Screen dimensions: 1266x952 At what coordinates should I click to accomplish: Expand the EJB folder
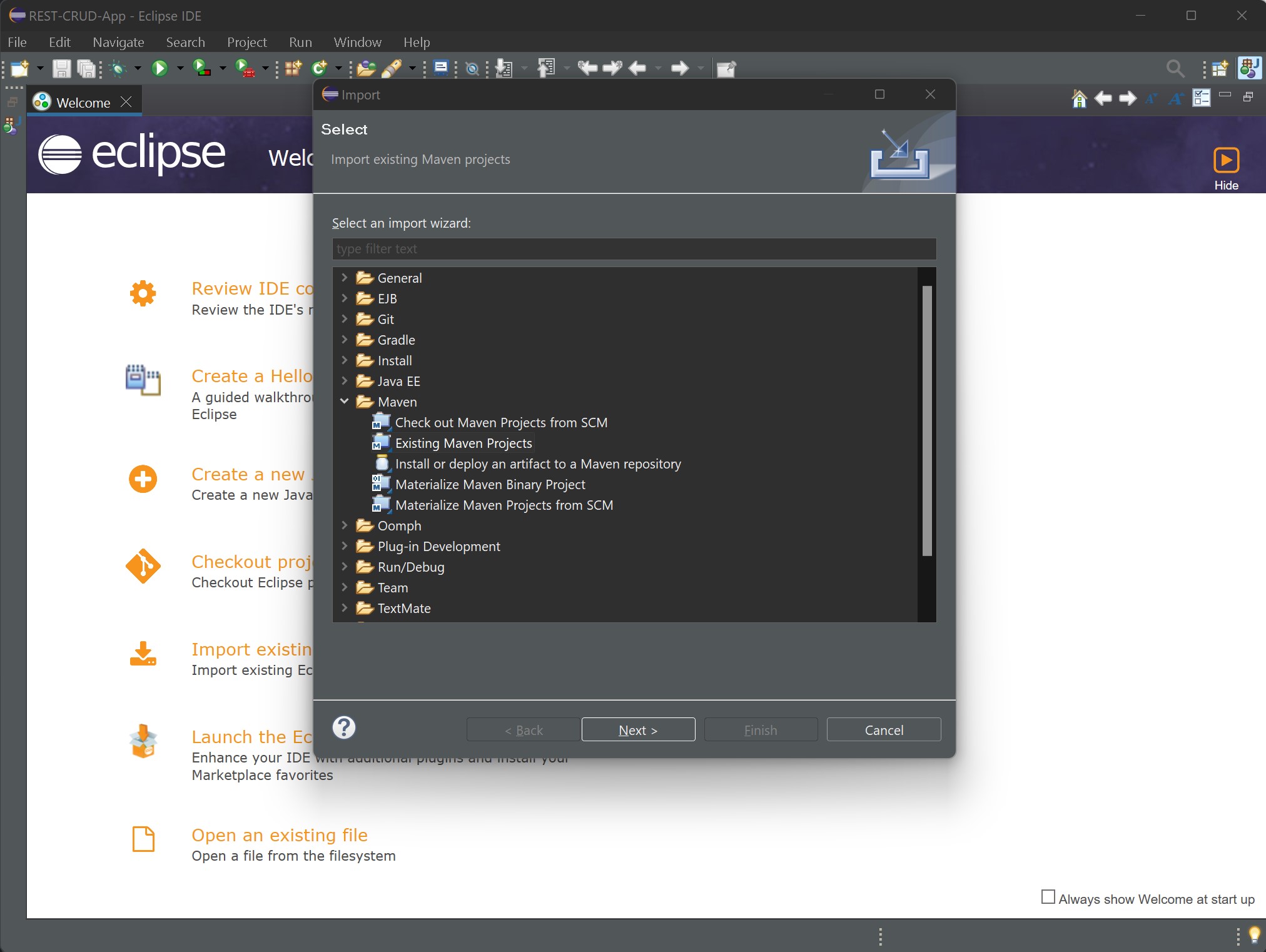[x=344, y=298]
